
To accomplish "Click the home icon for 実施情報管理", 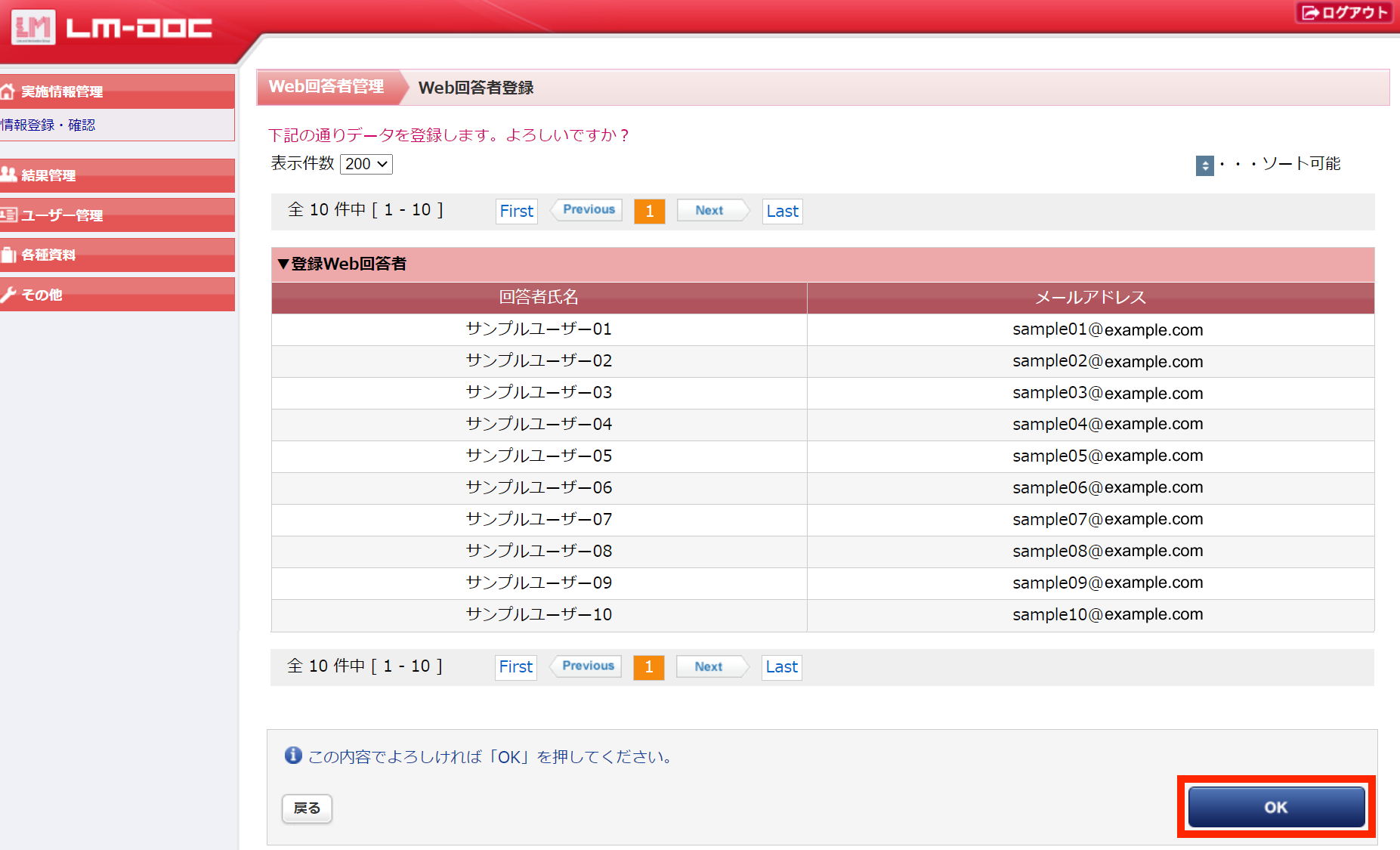I will (x=8, y=91).
